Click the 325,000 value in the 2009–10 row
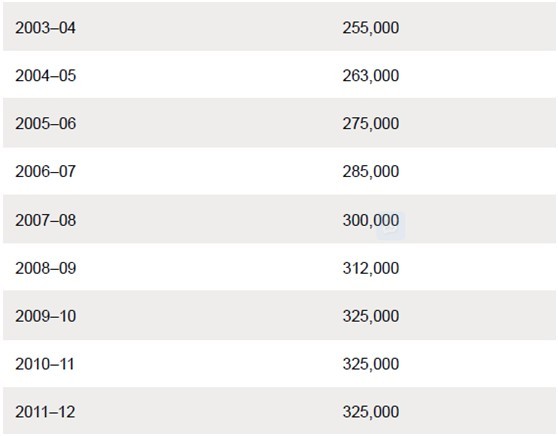Image resolution: width=558 pixels, height=436 pixels. [x=370, y=316]
